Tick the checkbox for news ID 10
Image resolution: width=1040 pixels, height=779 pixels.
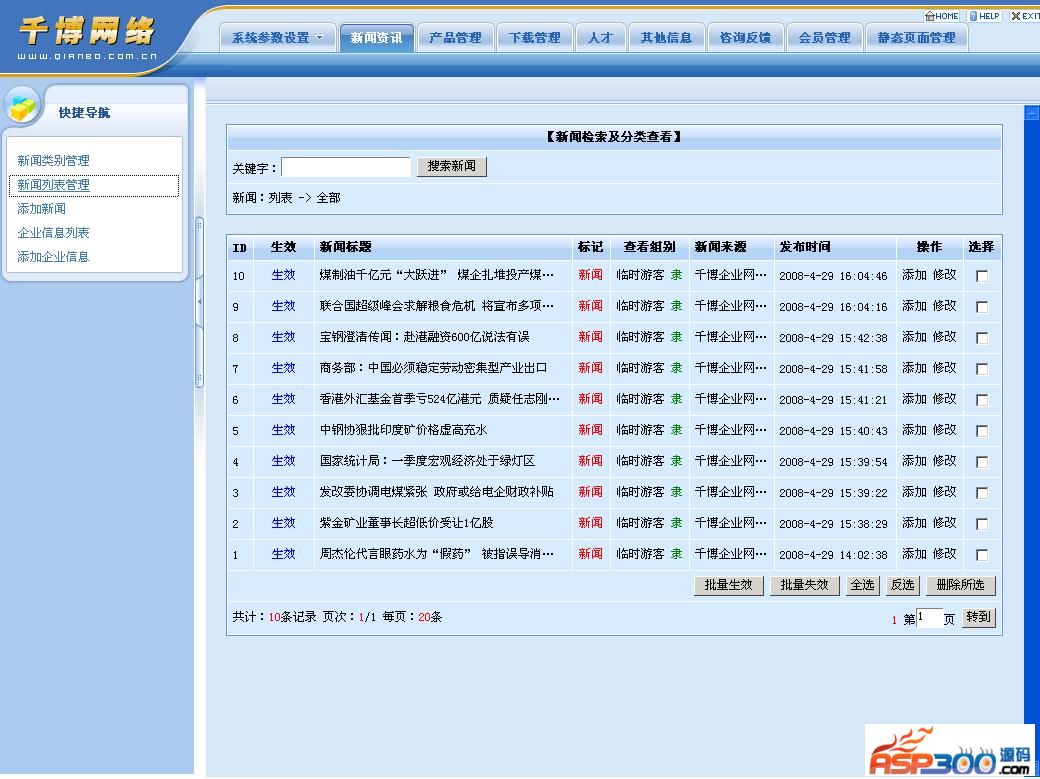pyautogui.click(x=981, y=276)
